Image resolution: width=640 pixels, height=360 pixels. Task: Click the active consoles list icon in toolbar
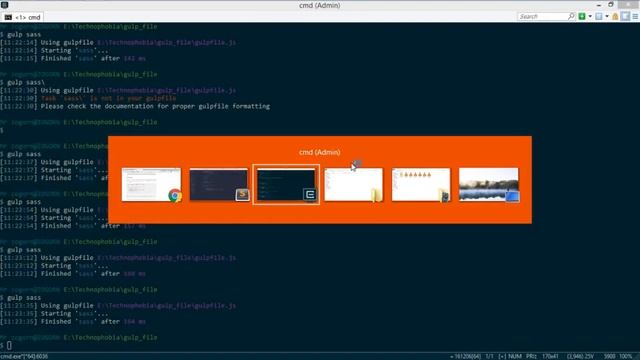[599, 16]
